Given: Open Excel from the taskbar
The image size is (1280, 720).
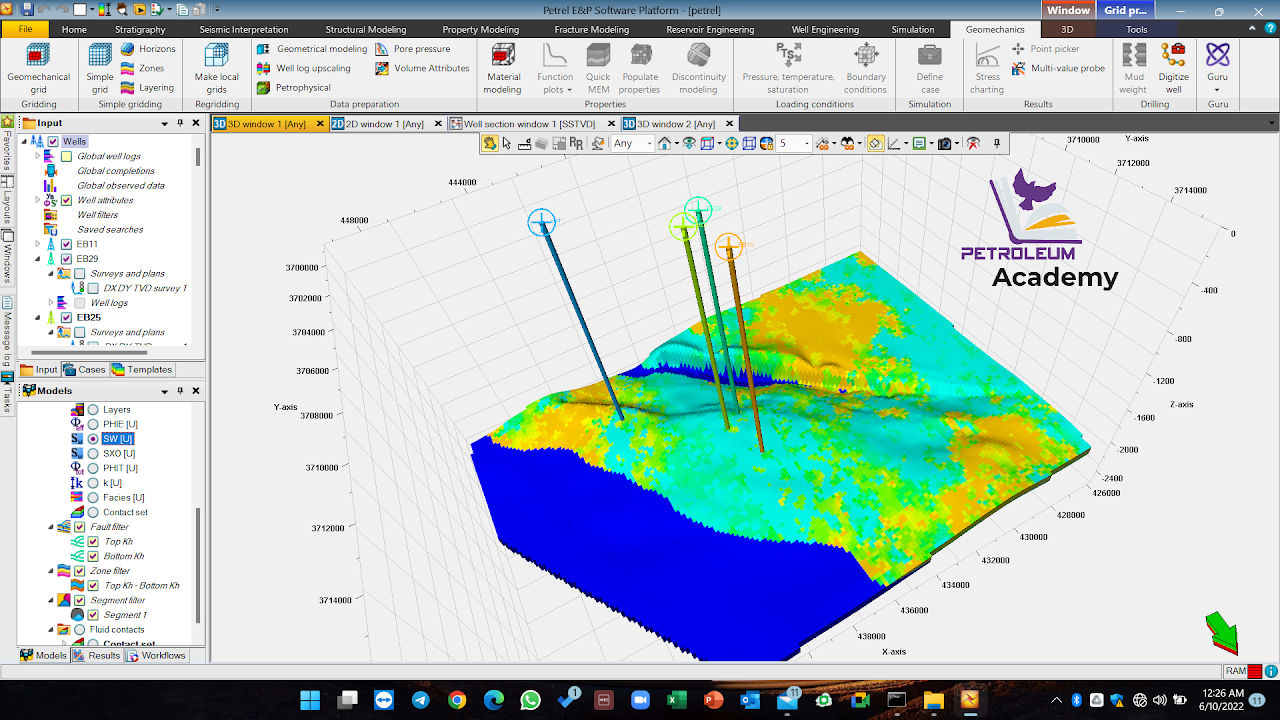Looking at the screenshot, I should [x=676, y=700].
